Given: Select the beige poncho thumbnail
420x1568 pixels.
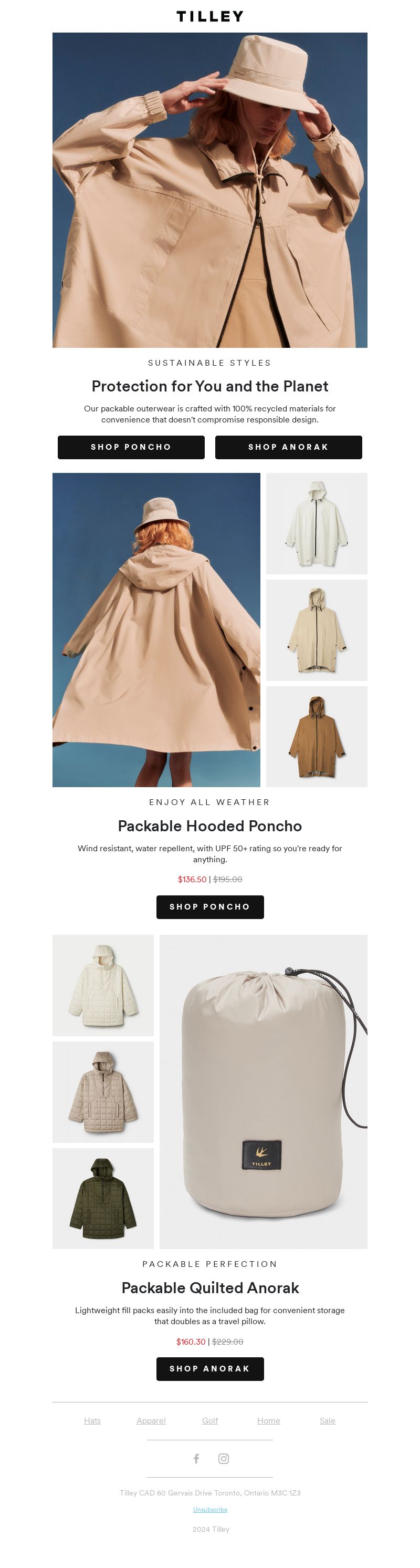Looking at the screenshot, I should point(317,630).
